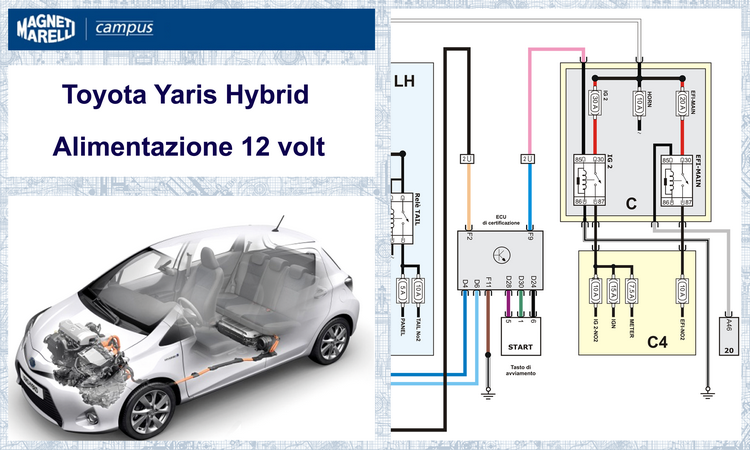
Task: Click the F11 terminal of the ECU
Action: coord(488,282)
